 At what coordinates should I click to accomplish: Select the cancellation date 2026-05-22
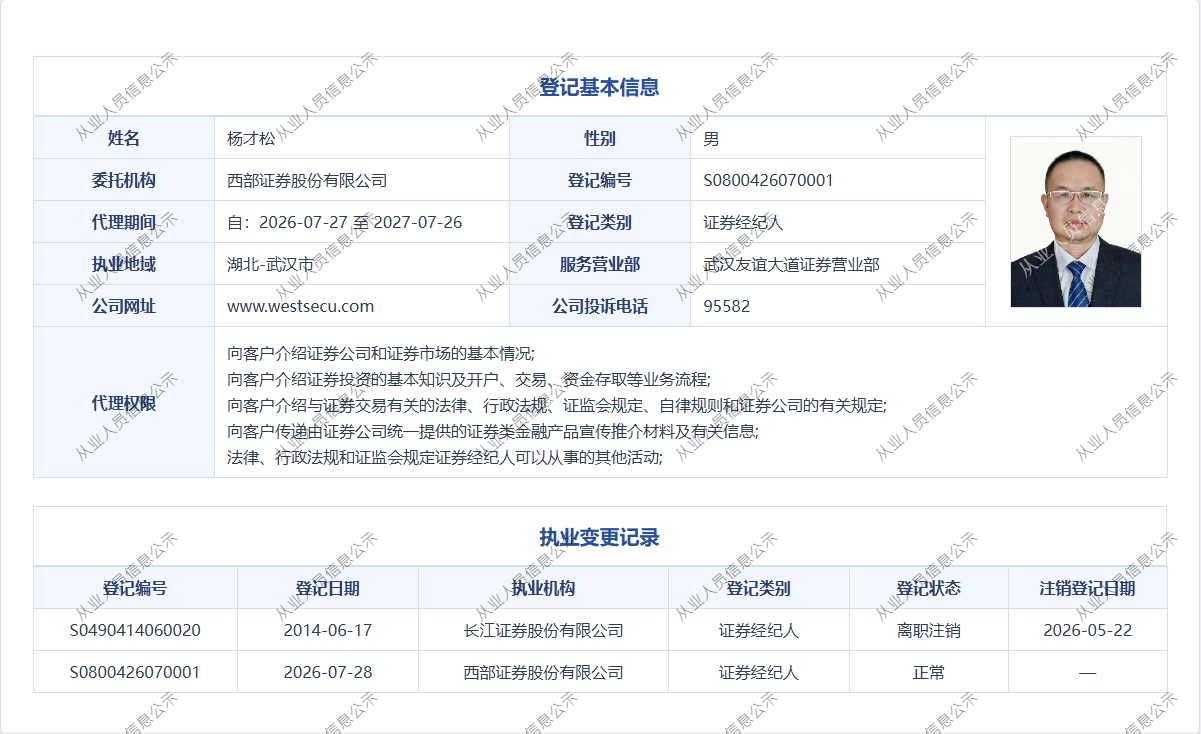(x=1088, y=631)
